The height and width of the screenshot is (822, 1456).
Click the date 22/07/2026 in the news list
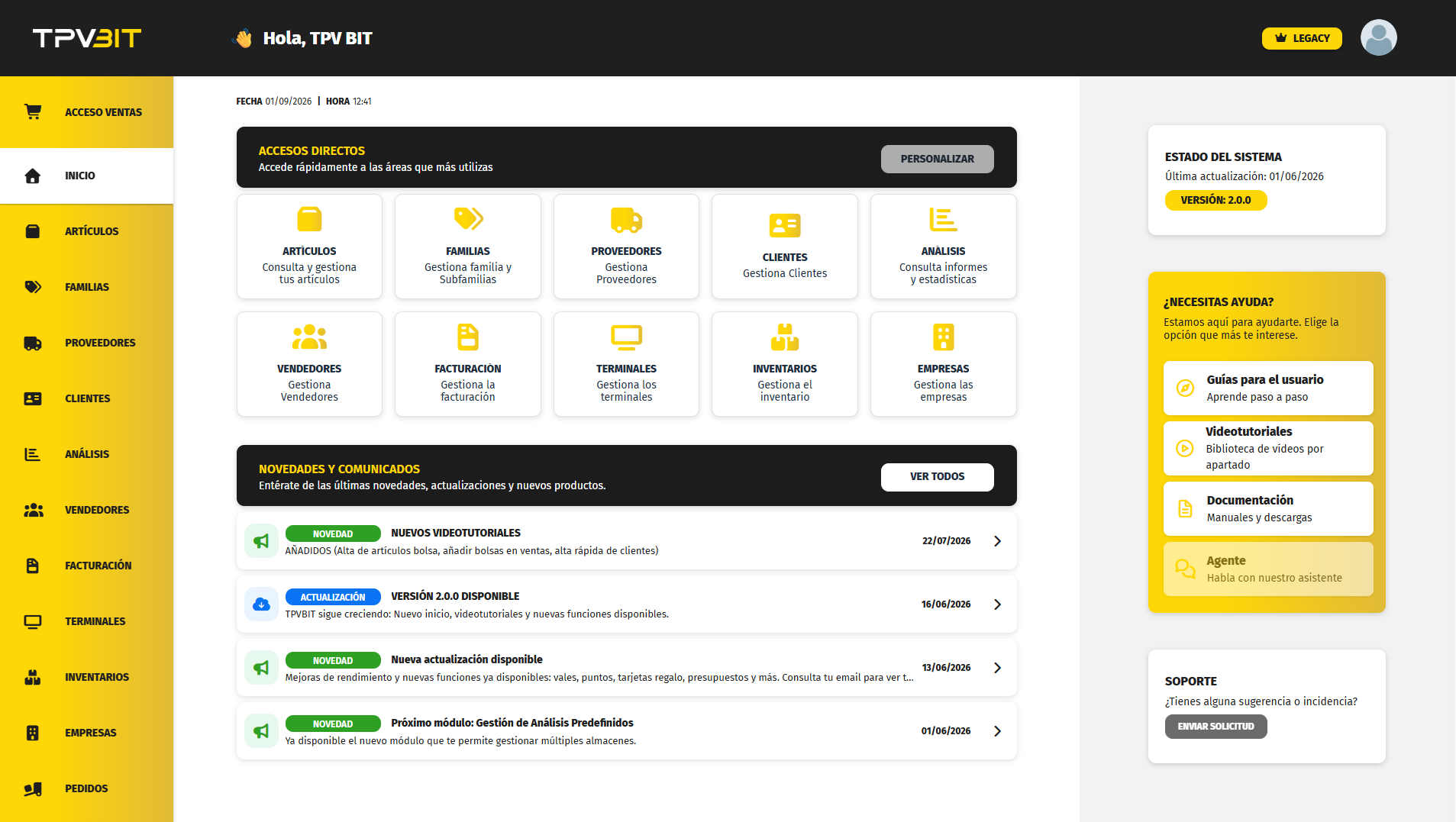pyautogui.click(x=946, y=541)
